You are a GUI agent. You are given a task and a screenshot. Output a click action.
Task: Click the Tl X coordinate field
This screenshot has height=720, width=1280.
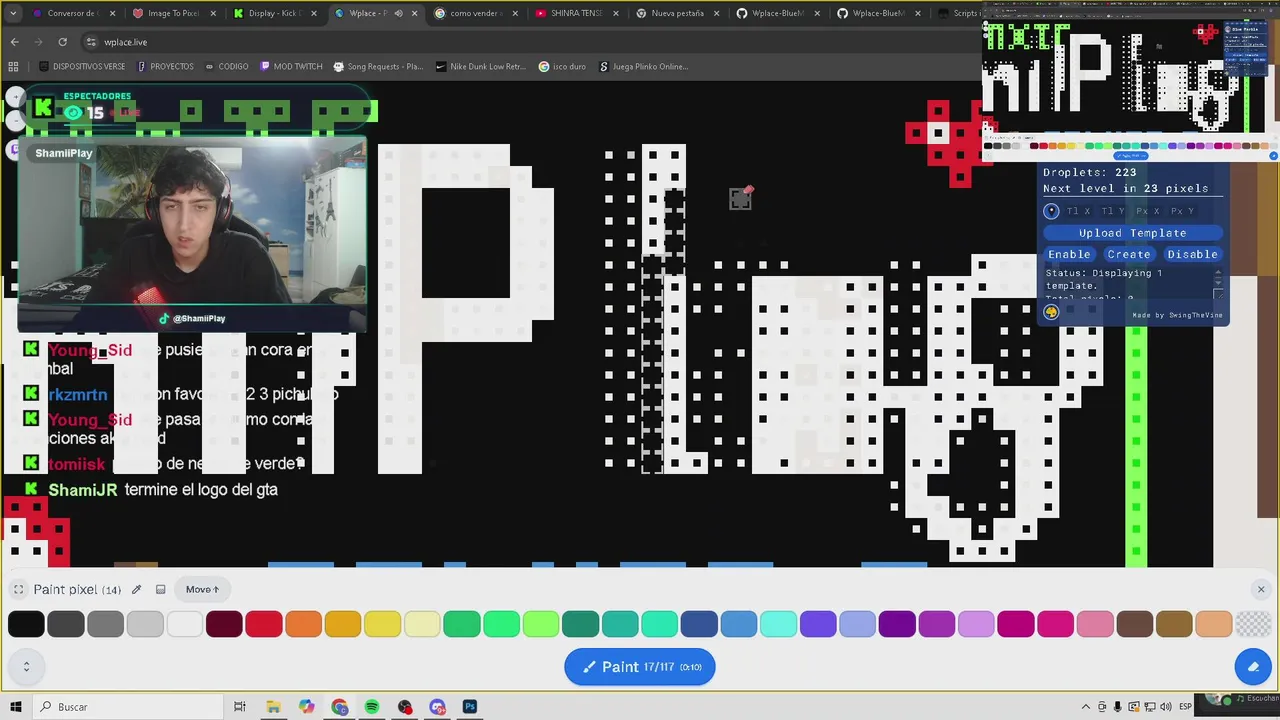point(1079,211)
